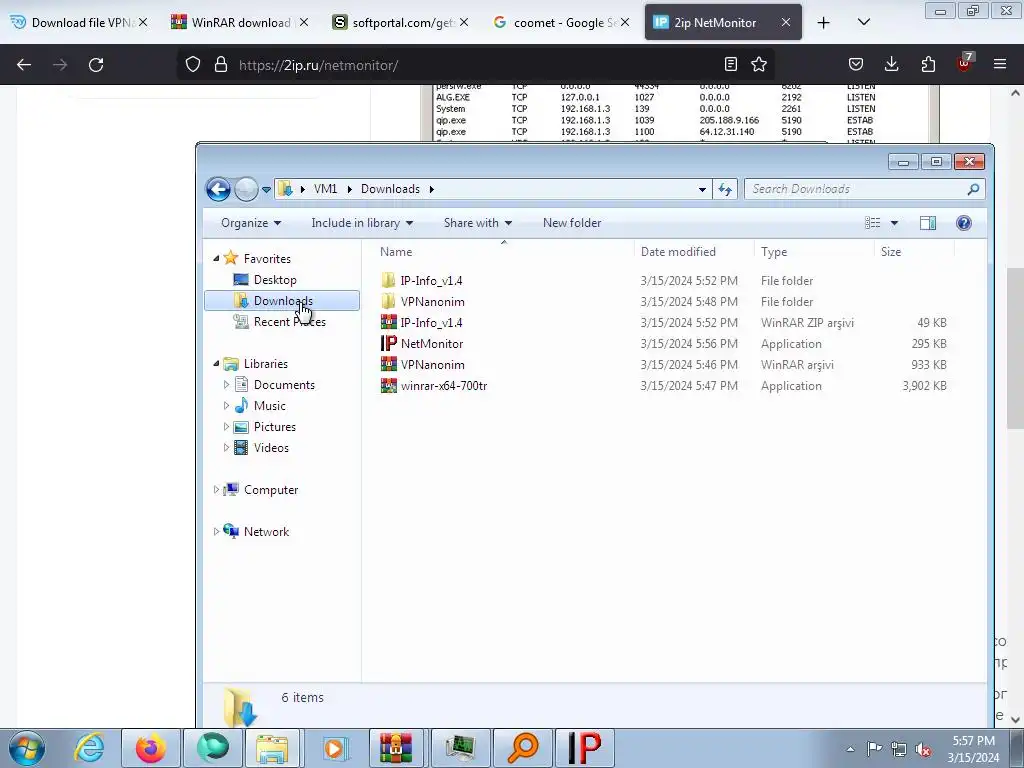Click VM1 in the Explorer breadcrumb

(x=325, y=189)
